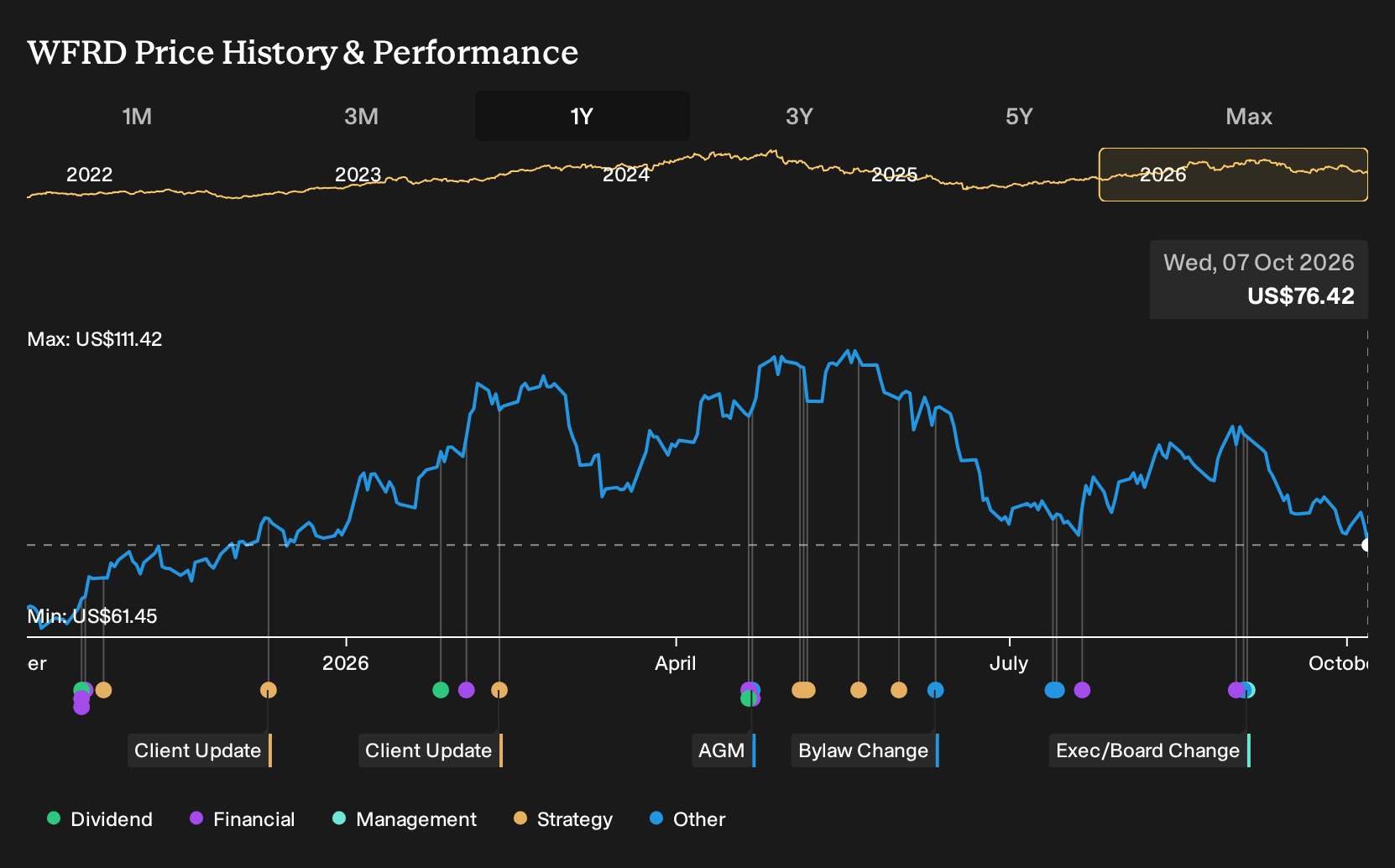The height and width of the screenshot is (868, 1395).
Task: Click the first Client Update event label
Action: (x=200, y=750)
